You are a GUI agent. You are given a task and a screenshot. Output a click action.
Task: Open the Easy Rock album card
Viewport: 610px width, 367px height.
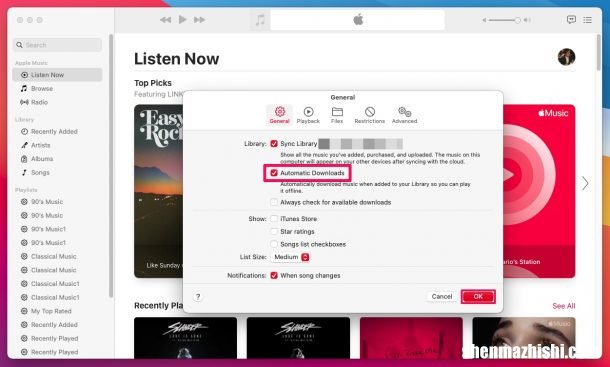tap(159, 191)
